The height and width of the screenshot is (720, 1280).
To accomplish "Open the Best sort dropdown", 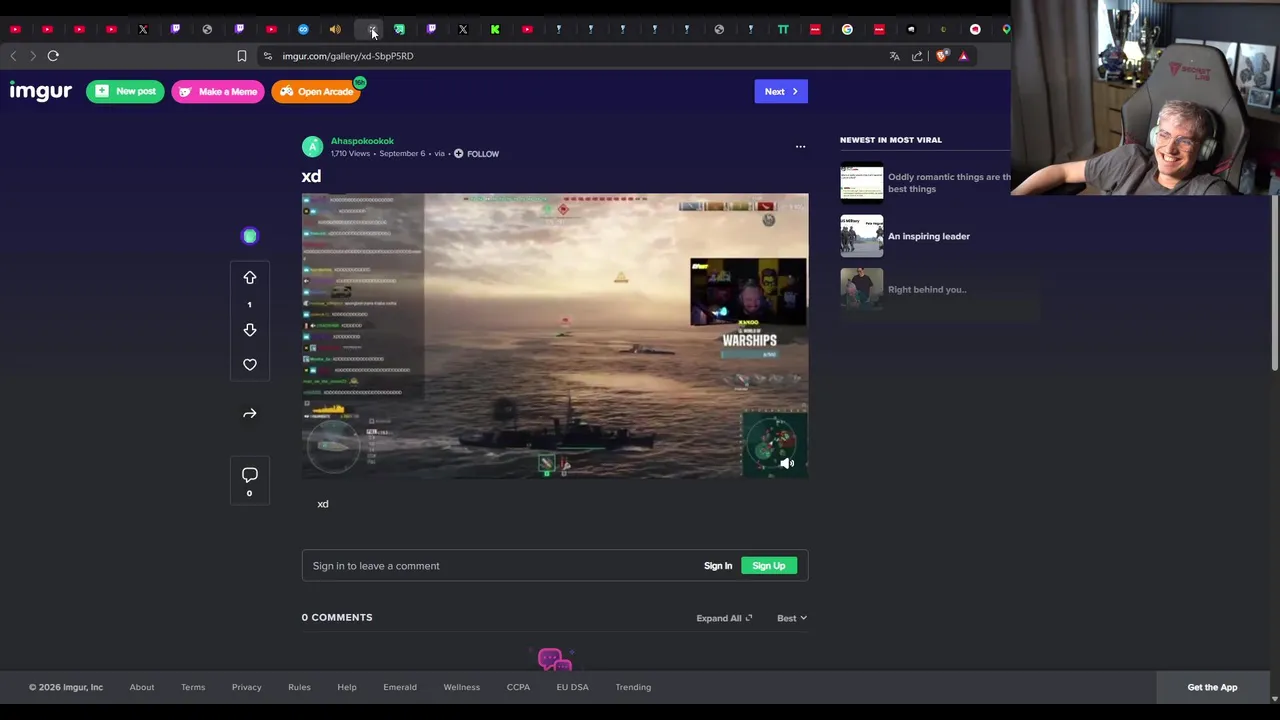I will click(792, 618).
